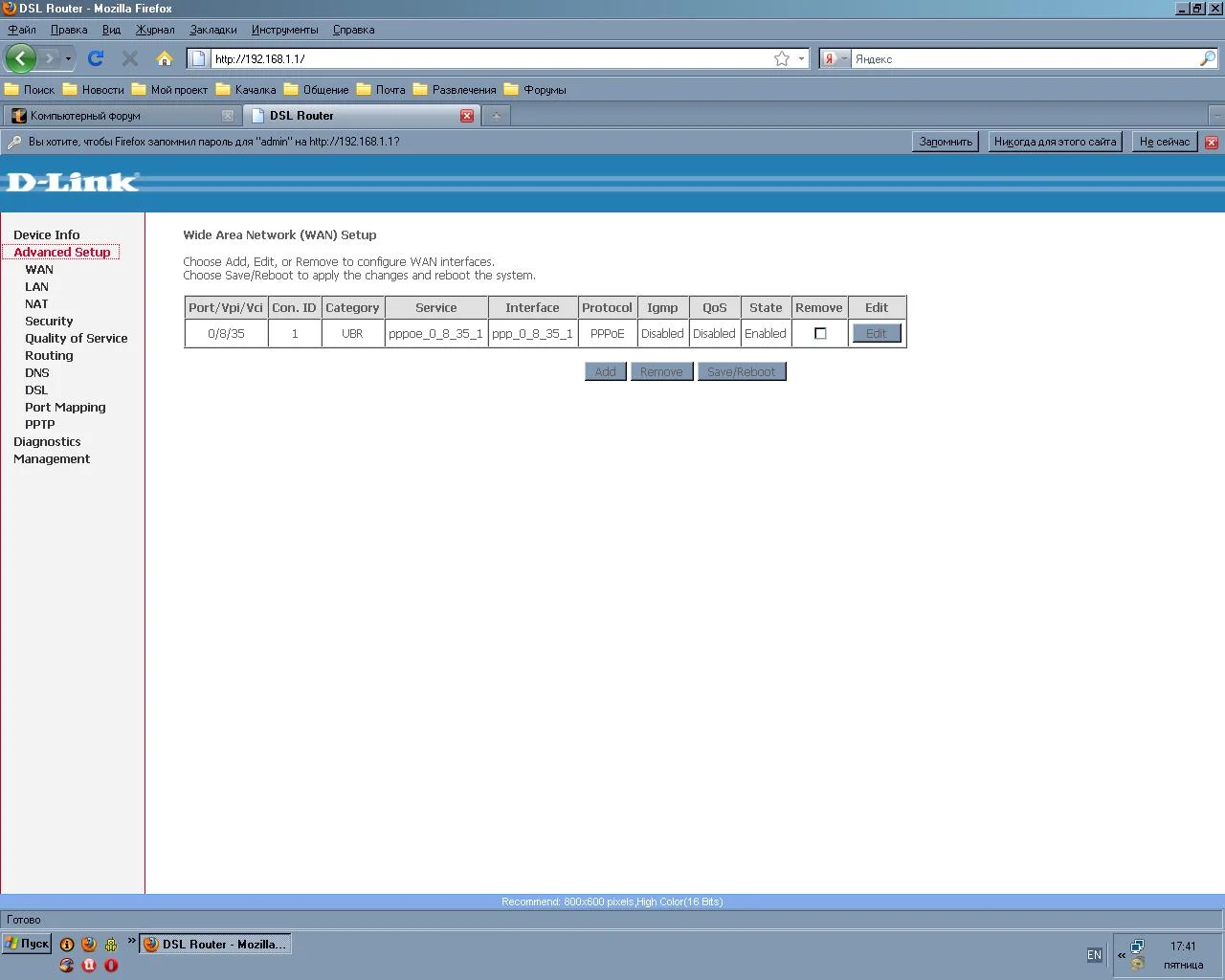1225x980 pixels.
Task: Open the list-all-tabs dropdown
Action: point(1216,116)
